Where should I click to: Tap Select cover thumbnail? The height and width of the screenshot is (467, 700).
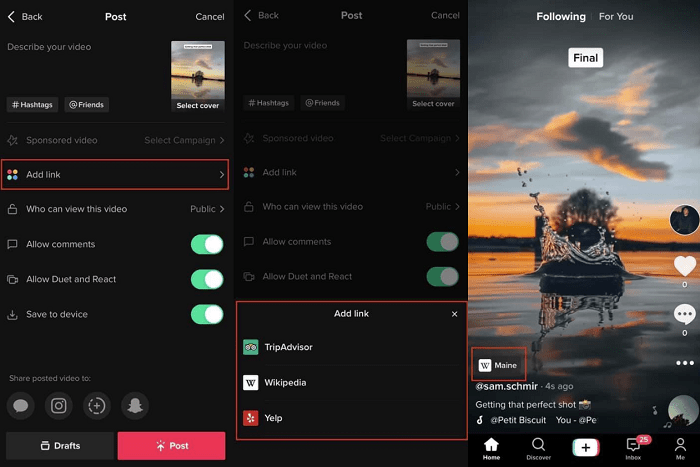(x=197, y=75)
